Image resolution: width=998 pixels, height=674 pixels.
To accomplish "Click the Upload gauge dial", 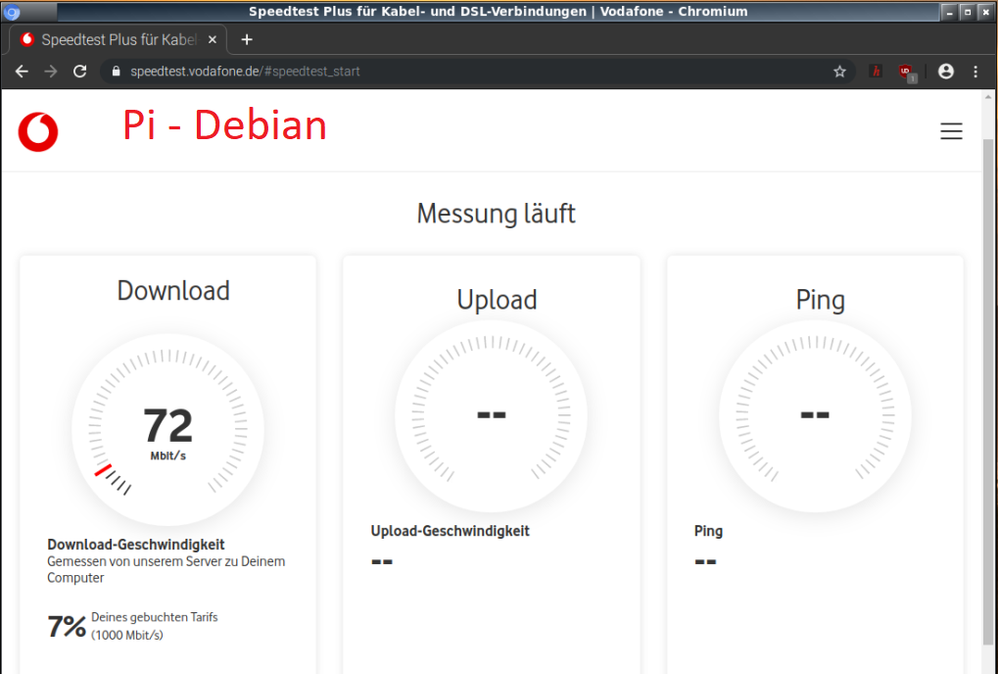I will [491, 416].
